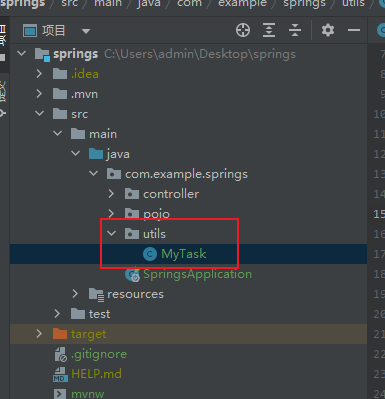Screen dimensions: 385x399
Task: Collapse the springs root project node
Action: (22, 54)
